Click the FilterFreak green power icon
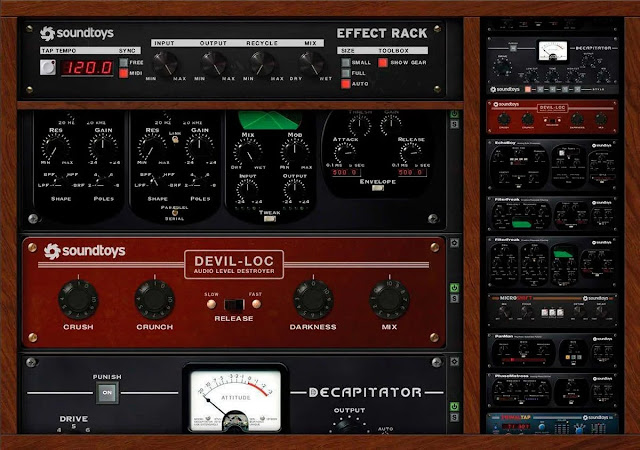The height and width of the screenshot is (450, 640). click(x=454, y=114)
